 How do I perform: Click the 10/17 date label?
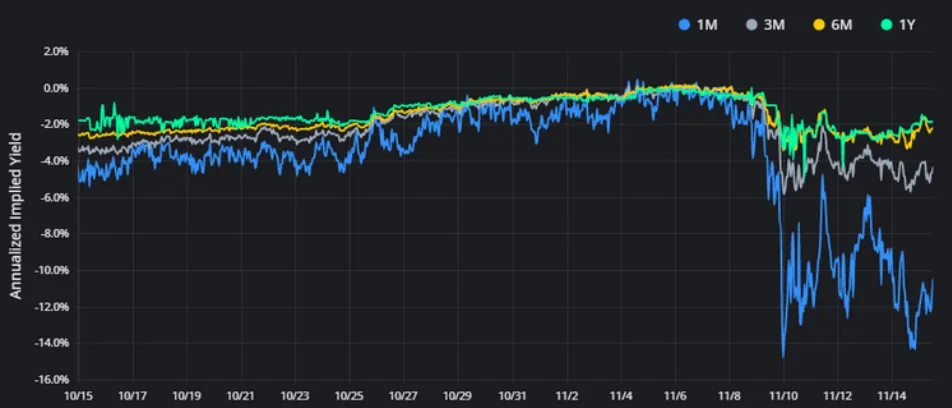133,395
